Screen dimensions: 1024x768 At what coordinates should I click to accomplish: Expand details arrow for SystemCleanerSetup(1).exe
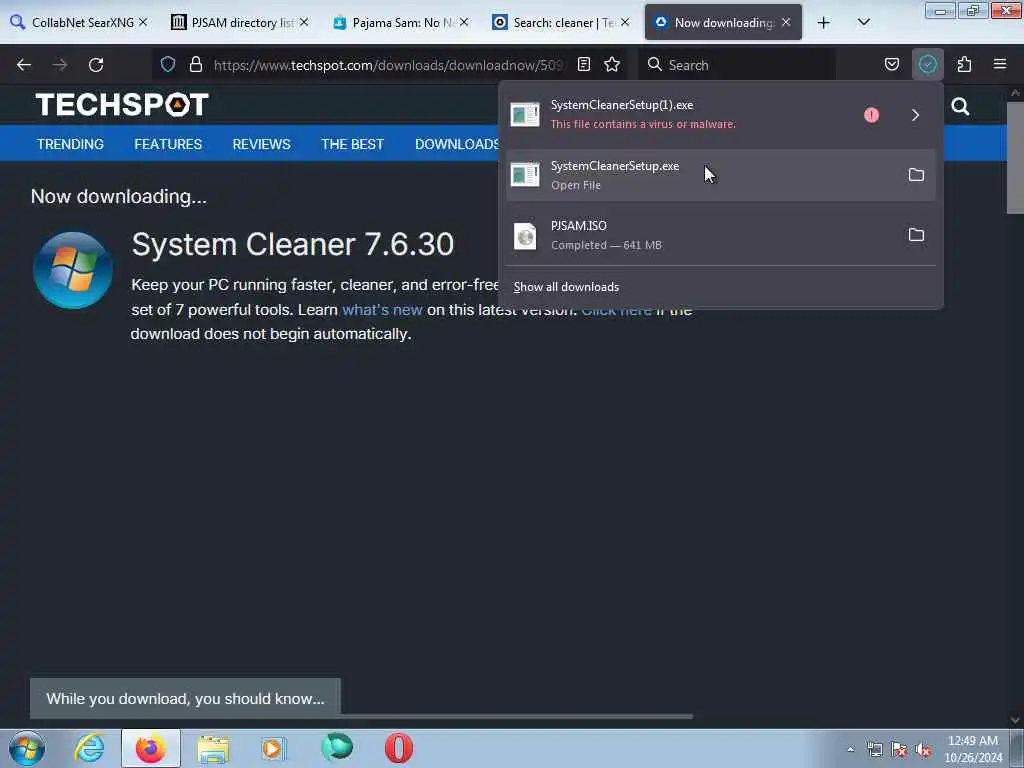(x=915, y=115)
